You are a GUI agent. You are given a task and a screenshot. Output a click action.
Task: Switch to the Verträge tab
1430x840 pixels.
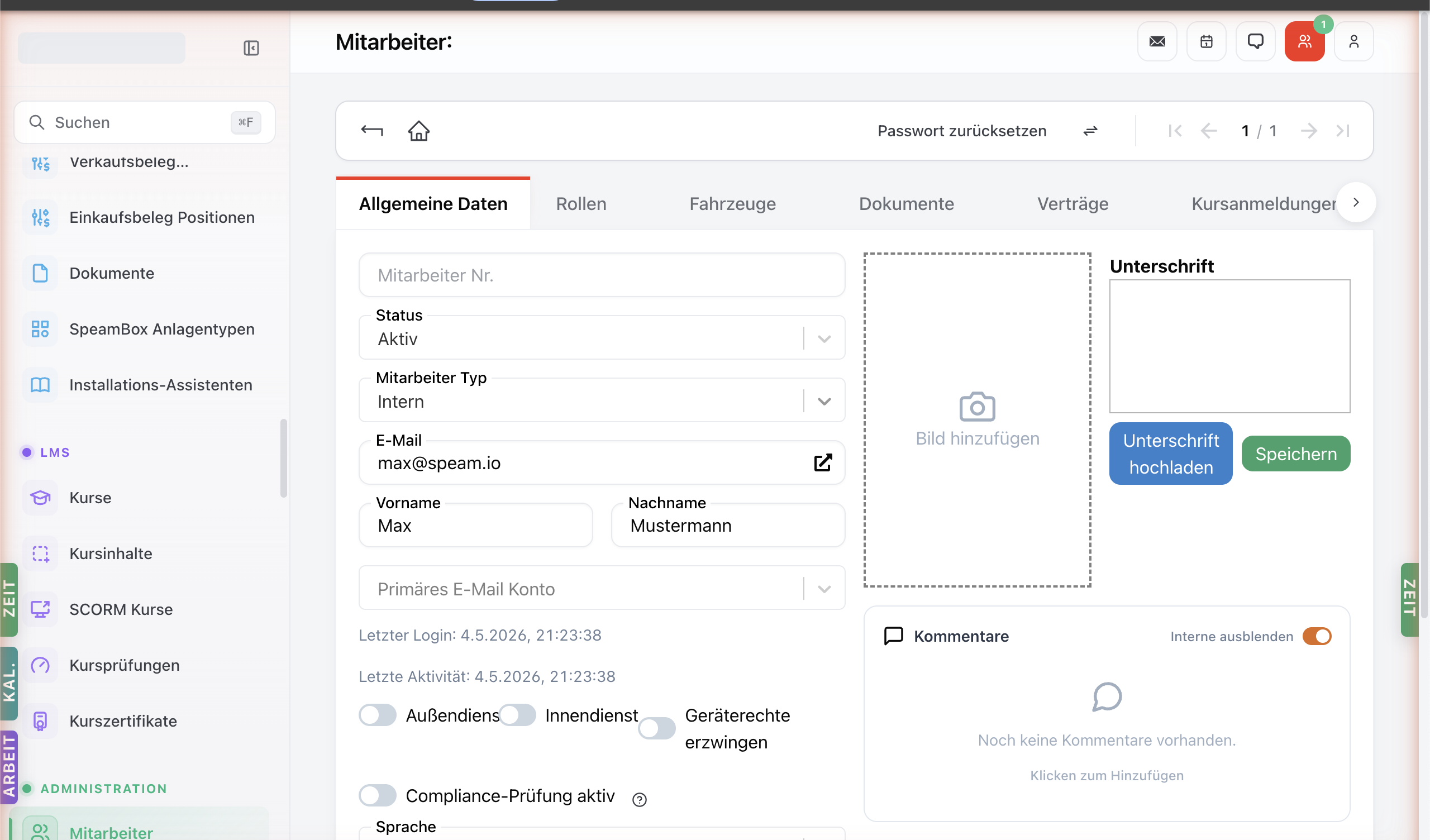pyautogui.click(x=1072, y=203)
